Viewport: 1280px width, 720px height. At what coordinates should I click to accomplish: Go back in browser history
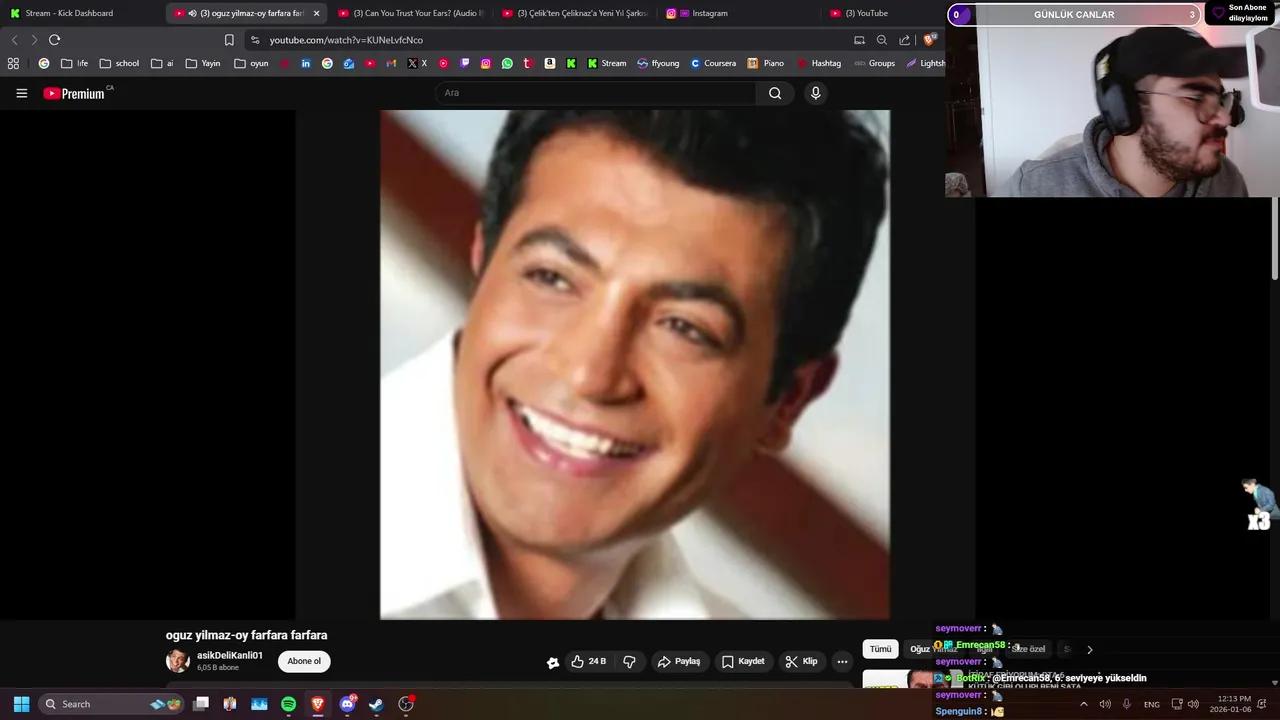(x=14, y=40)
